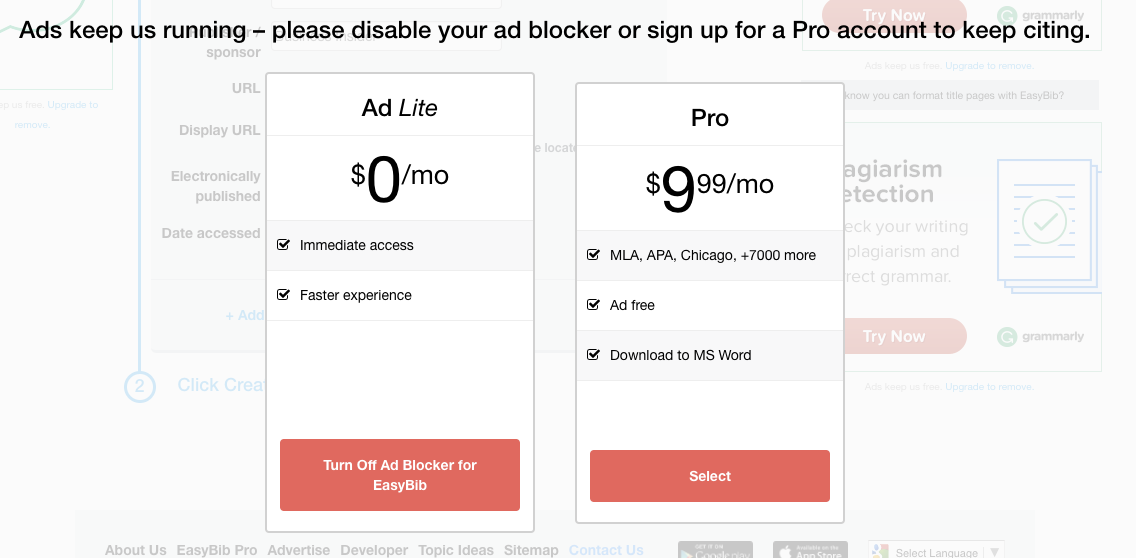Open the Select Language dropdown
The height and width of the screenshot is (558, 1136).
935,551
